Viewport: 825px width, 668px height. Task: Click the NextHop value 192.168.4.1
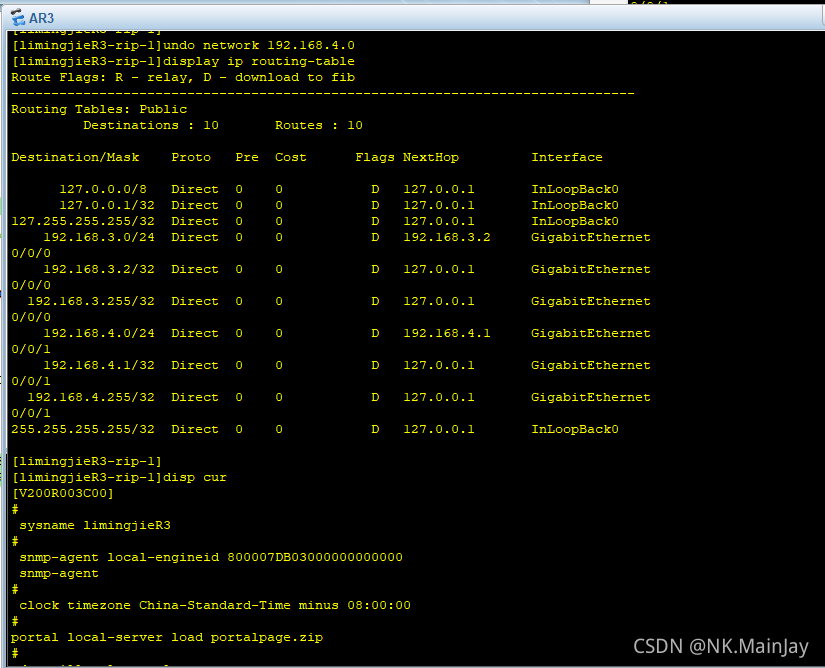[x=447, y=333]
